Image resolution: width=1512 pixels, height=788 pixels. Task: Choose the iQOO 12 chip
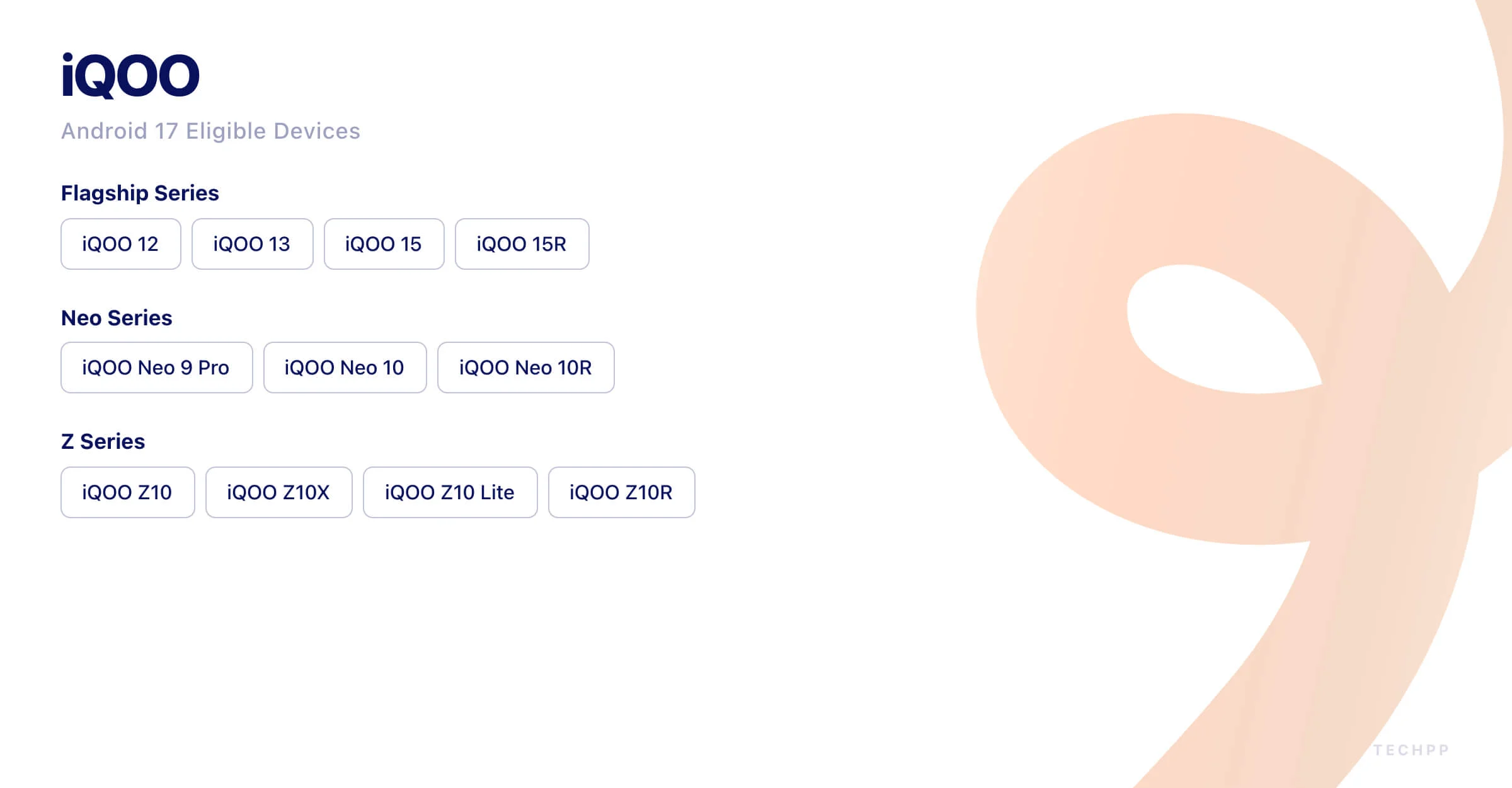120,244
